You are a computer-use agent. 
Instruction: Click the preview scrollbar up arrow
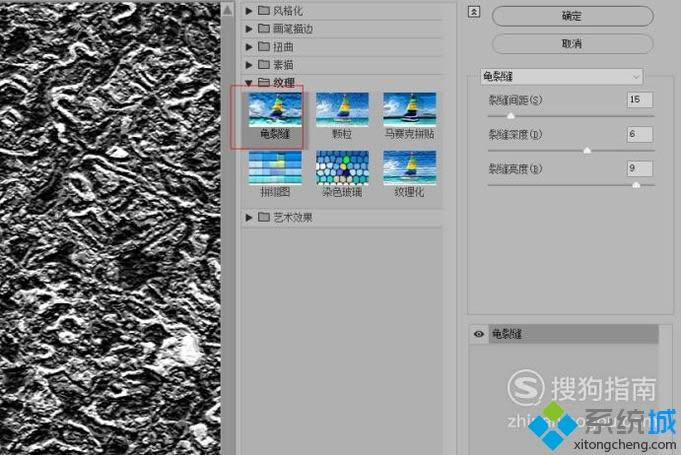point(228,10)
